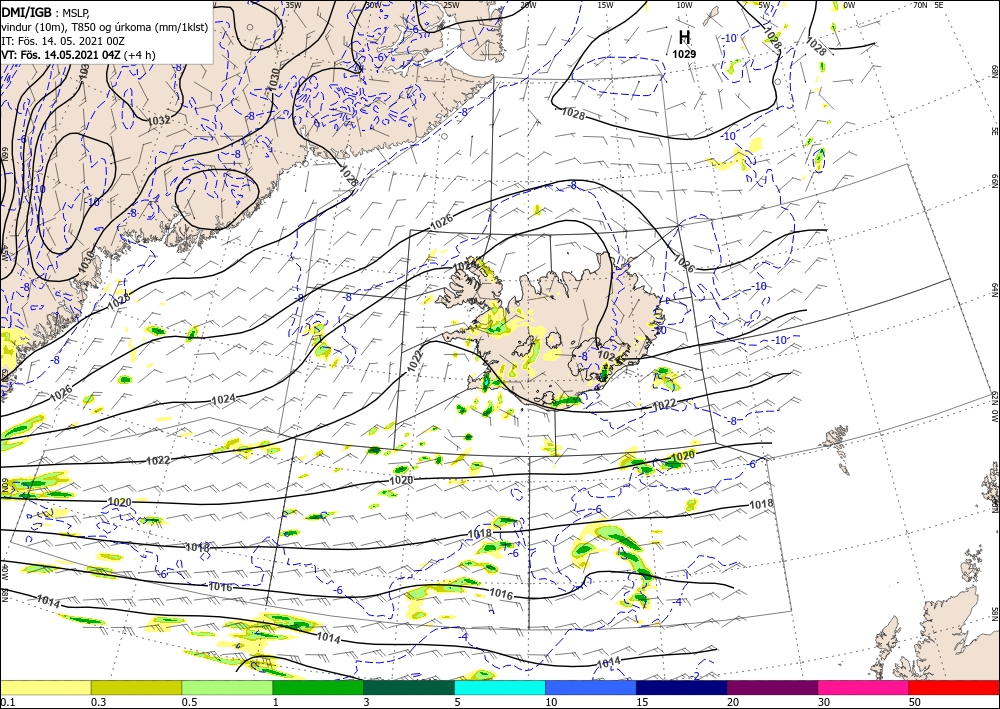Click the '20W' longitude label at top
This screenshot has width=1000, height=709.
pos(528,5)
